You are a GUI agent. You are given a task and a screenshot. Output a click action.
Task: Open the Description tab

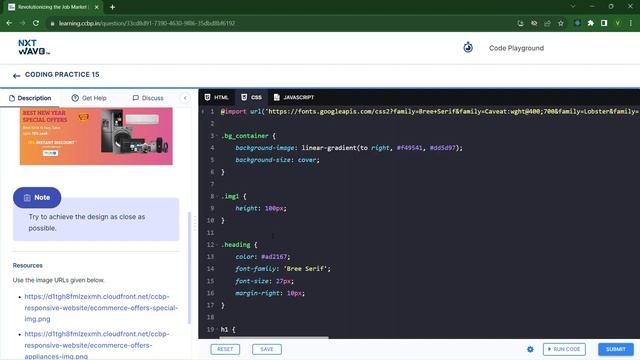tap(30, 98)
